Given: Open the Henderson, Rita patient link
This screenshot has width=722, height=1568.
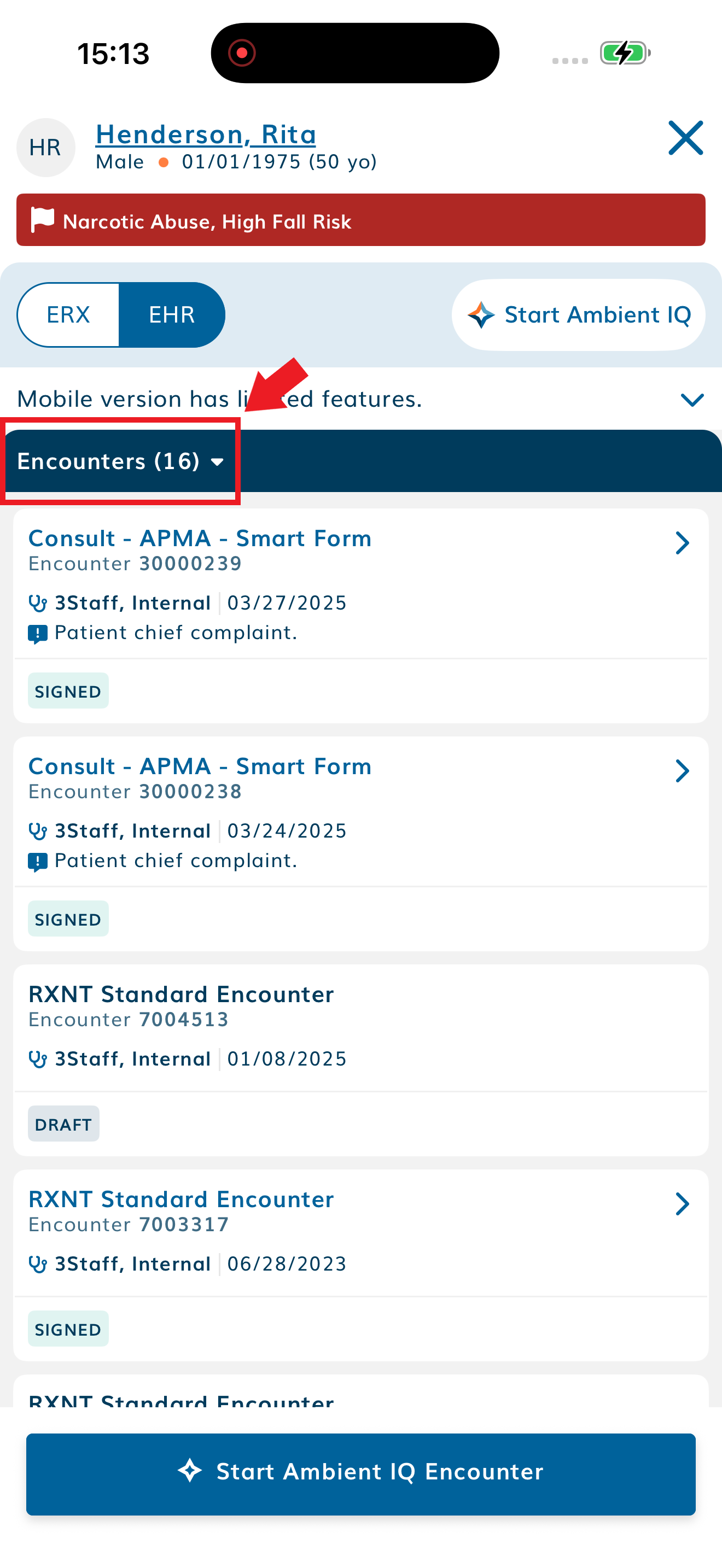Looking at the screenshot, I should [x=205, y=134].
